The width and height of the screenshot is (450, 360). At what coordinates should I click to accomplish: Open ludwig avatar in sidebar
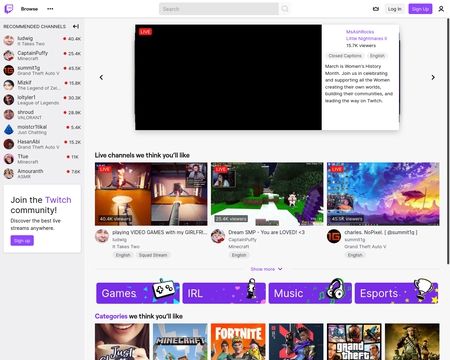tap(9, 41)
